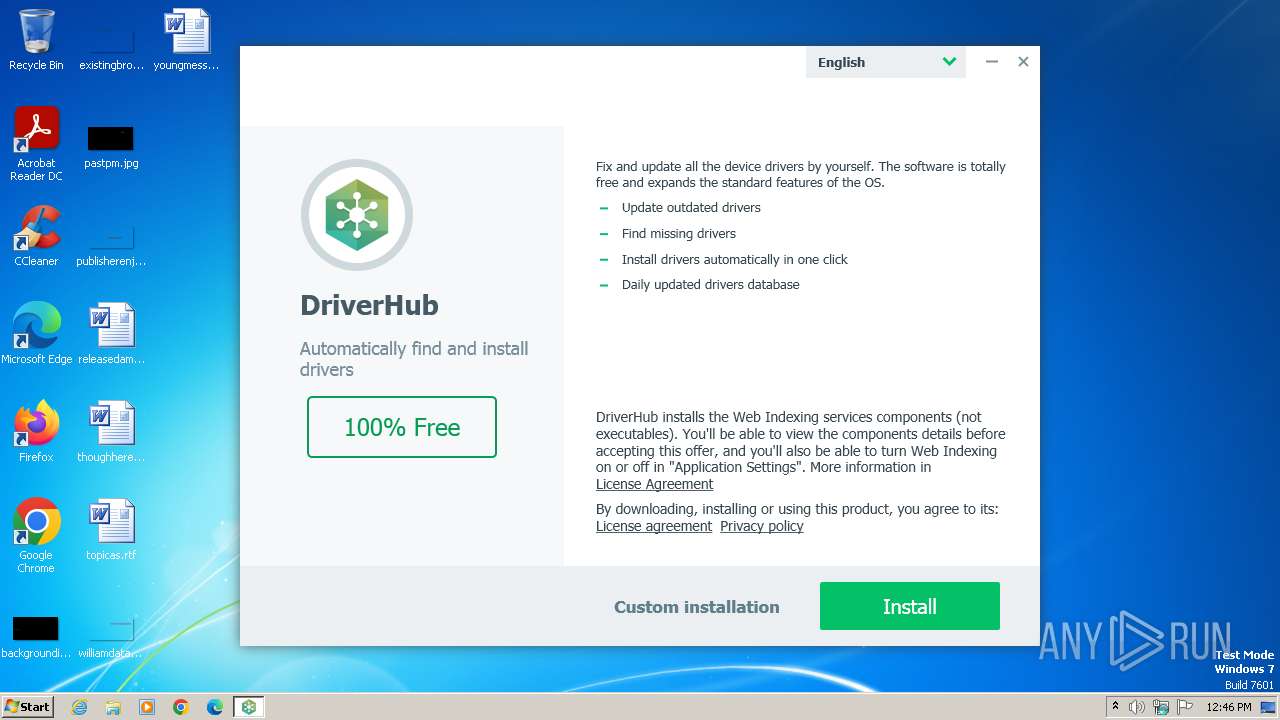This screenshot has width=1280, height=720.
Task: Click the 'Daily updated drivers database' text
Action: pos(711,285)
